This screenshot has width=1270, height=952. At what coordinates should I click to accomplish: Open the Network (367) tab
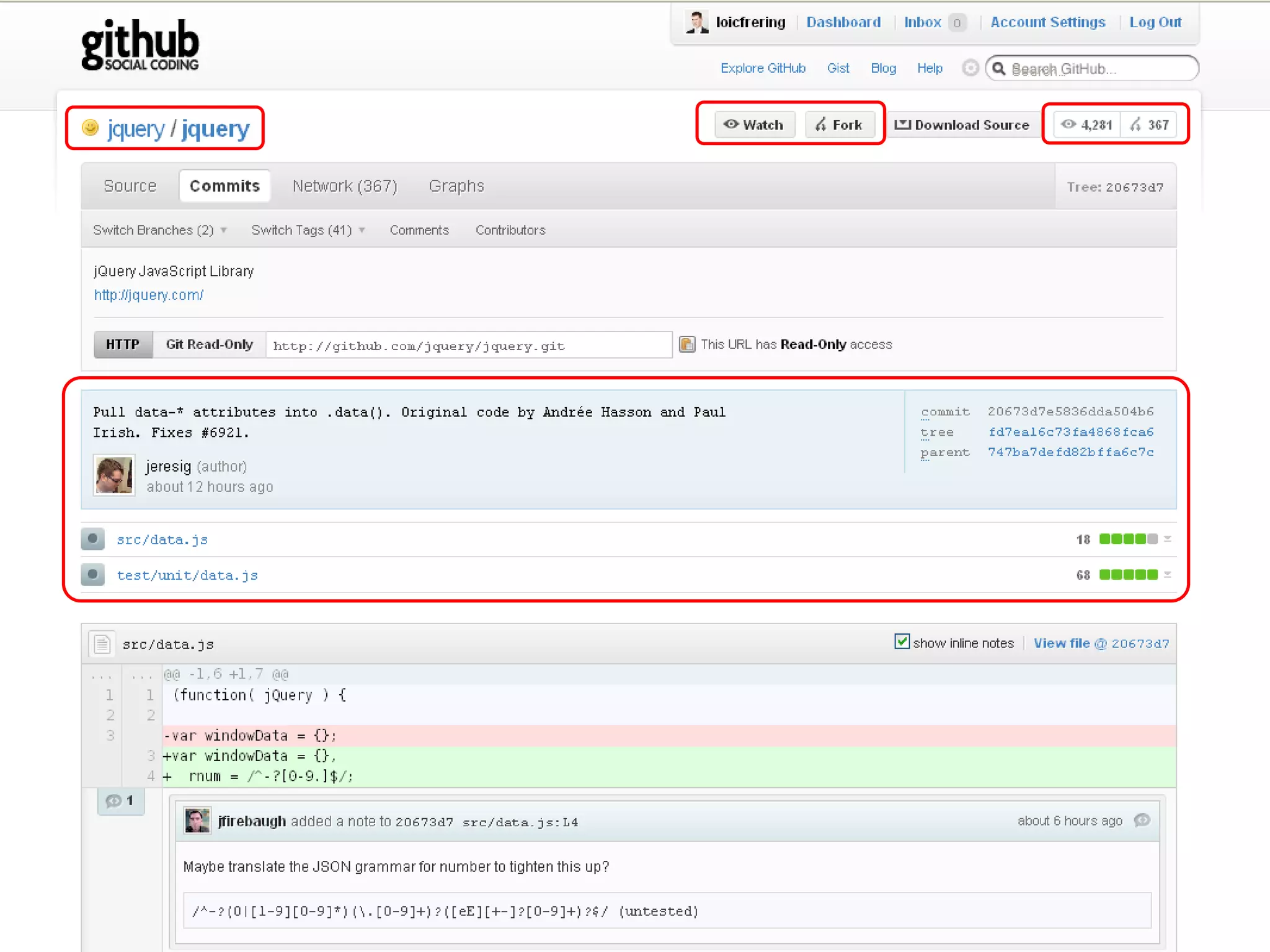[x=345, y=186]
